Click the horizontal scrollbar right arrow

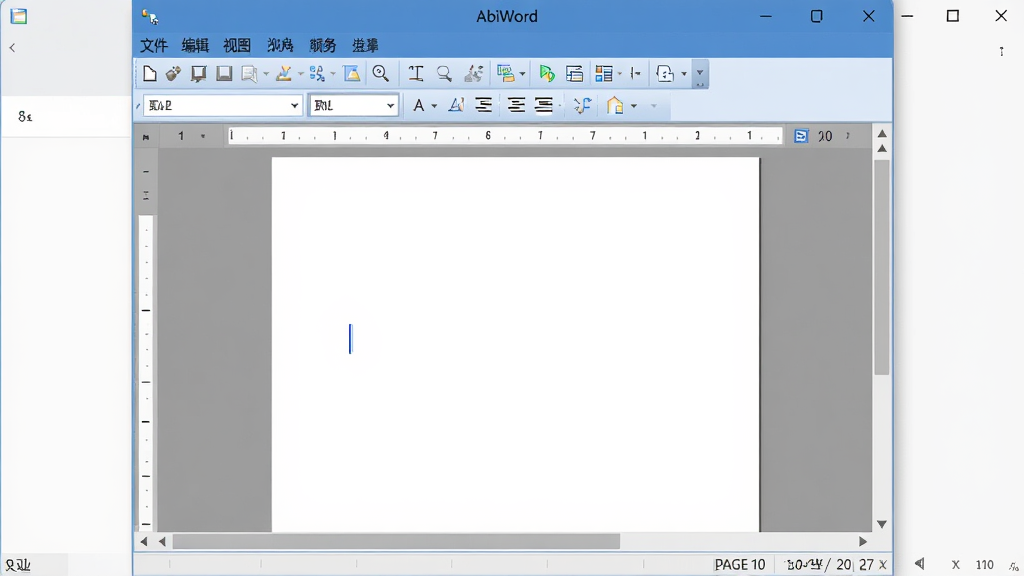pos(863,541)
